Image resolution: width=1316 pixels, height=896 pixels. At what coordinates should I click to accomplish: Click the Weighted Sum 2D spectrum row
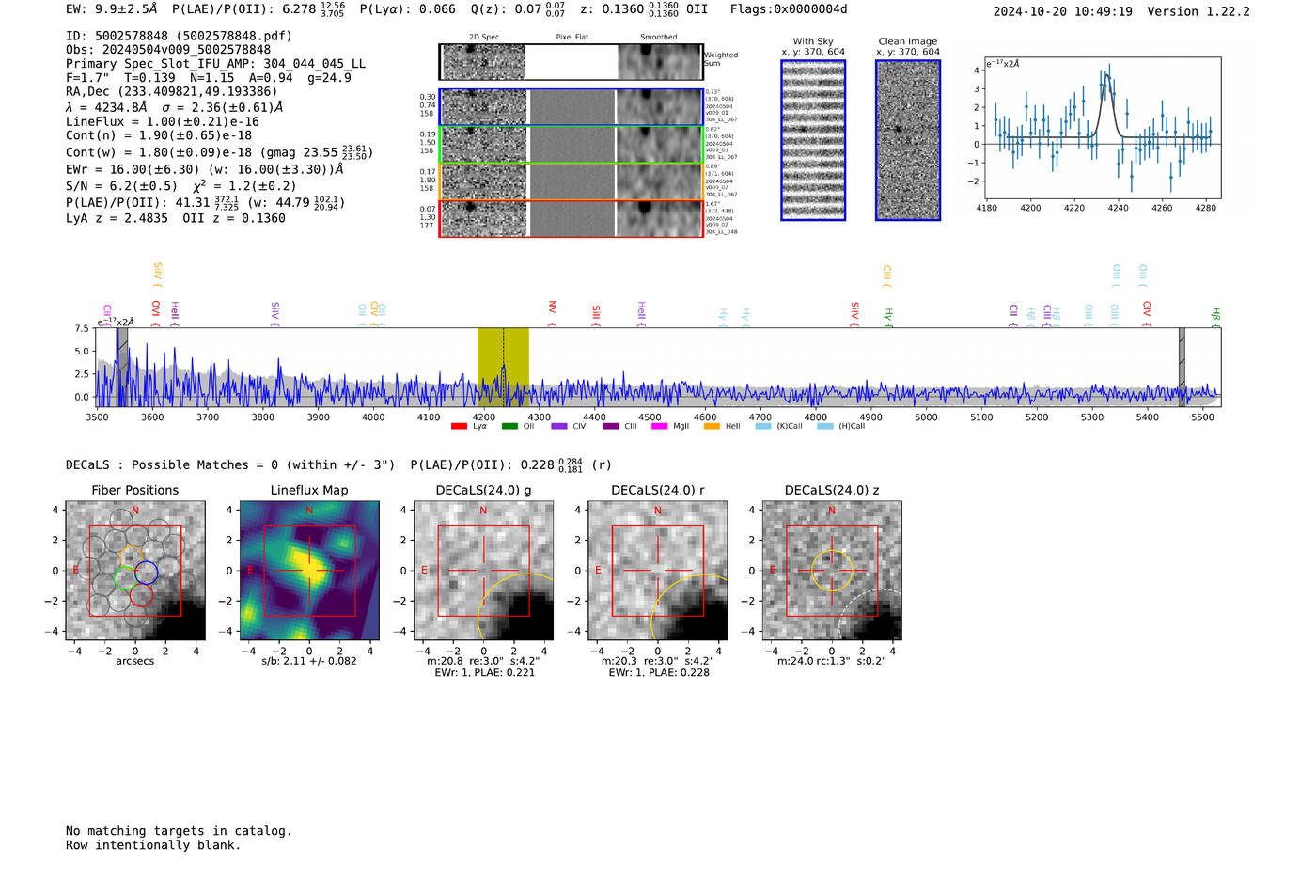pyautogui.click(x=571, y=62)
